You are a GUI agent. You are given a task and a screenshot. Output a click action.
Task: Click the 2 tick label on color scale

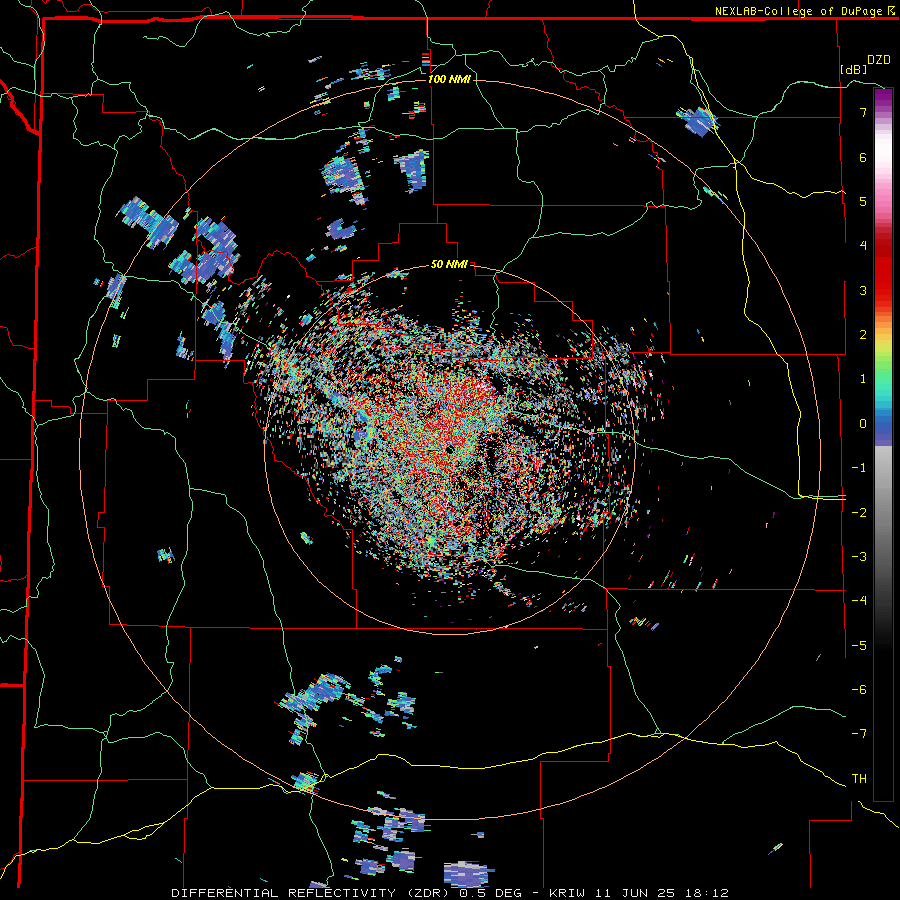(x=863, y=335)
